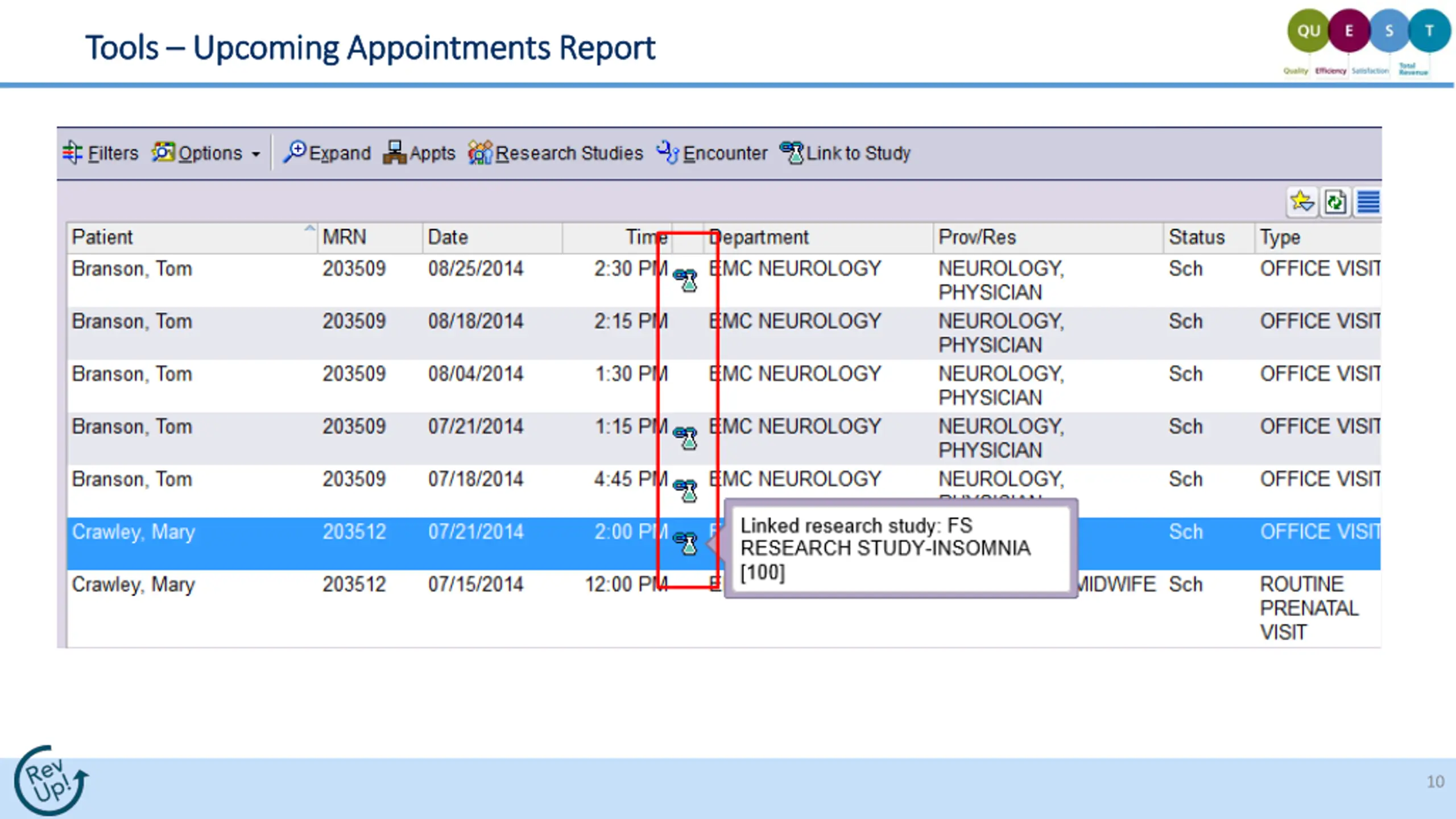The height and width of the screenshot is (819, 1456).
Task: Click the 2:15 PM time cell
Action: 631,321
